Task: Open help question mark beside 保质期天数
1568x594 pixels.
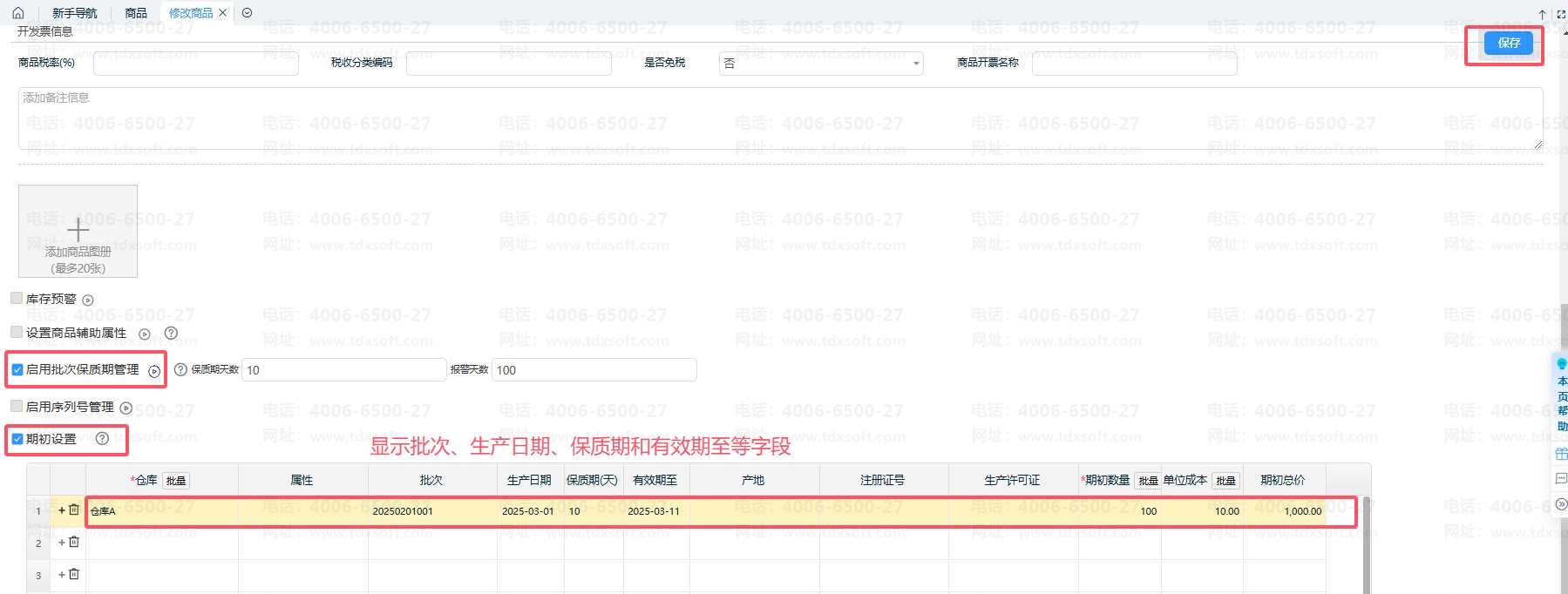Action: [180, 369]
